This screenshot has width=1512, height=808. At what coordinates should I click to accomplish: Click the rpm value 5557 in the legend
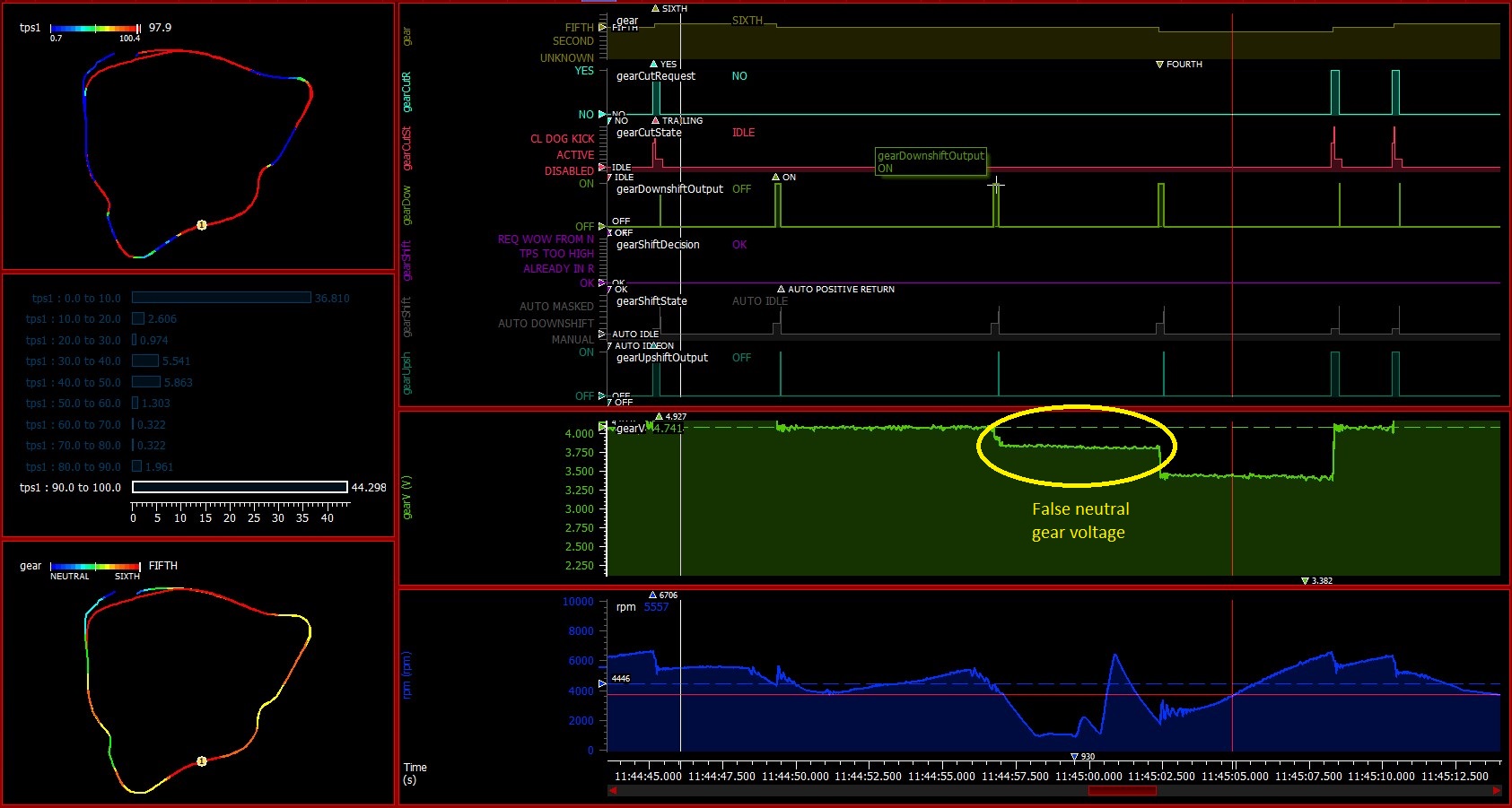click(656, 607)
